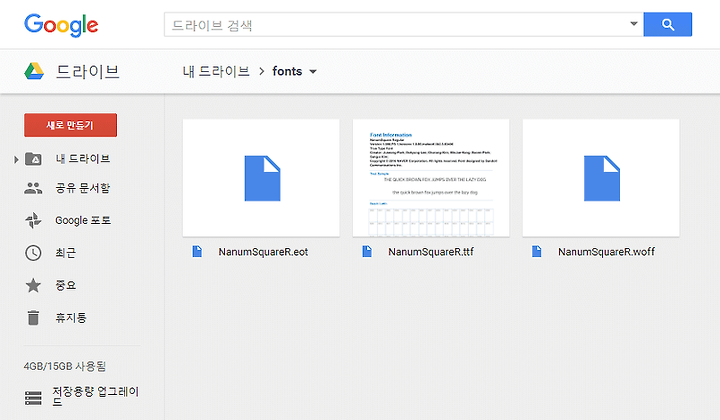Click 저장용량 업그레이드 link
The image size is (720, 420).
click(95, 397)
